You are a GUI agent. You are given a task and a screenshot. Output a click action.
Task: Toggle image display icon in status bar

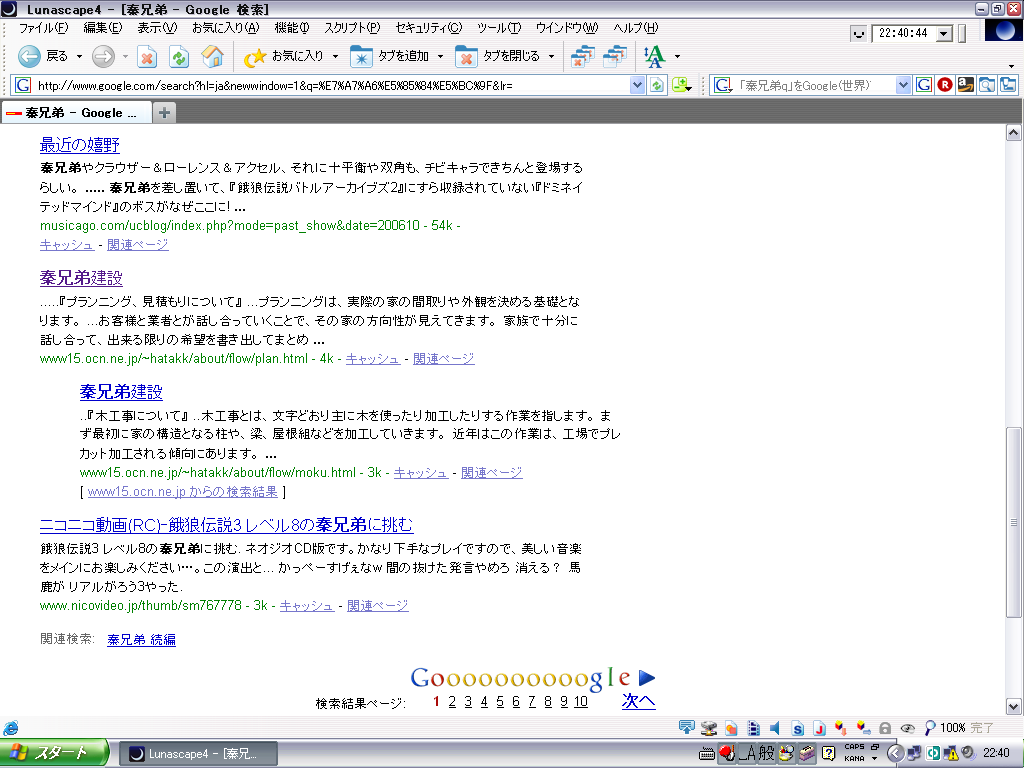coord(731,728)
